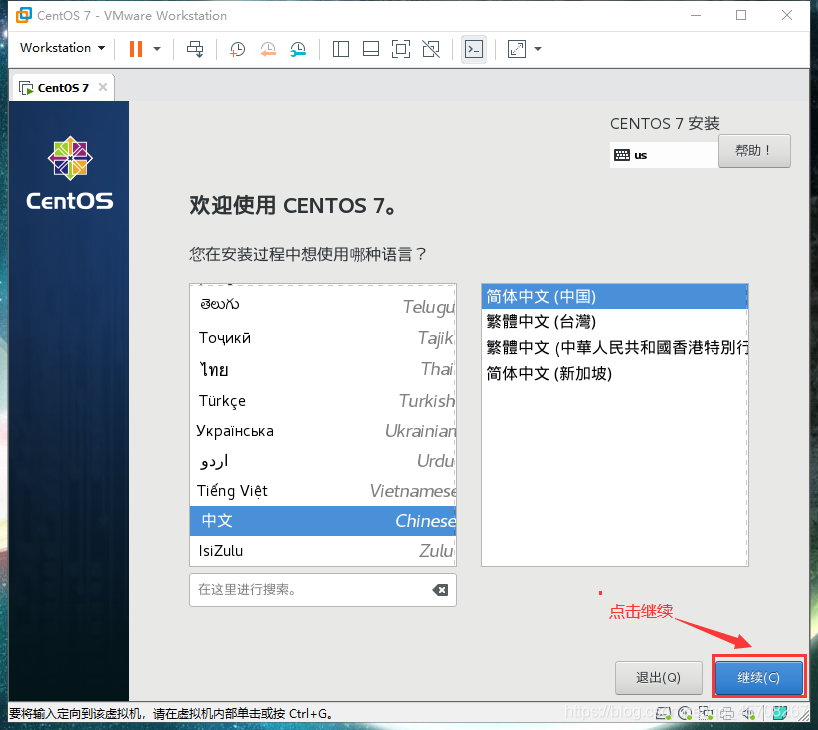Choose 简体中文 (中国) locale
The image size is (818, 730).
[x=615, y=296]
